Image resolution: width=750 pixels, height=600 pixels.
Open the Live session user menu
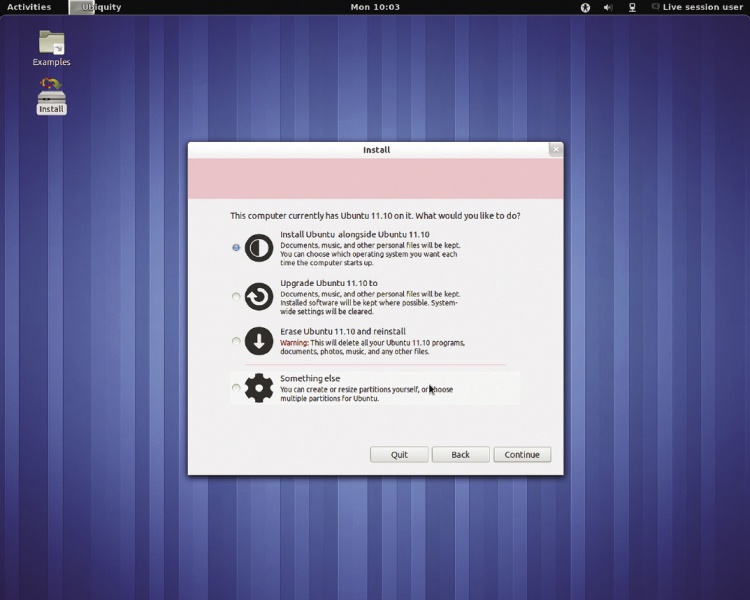pyautogui.click(x=697, y=7)
